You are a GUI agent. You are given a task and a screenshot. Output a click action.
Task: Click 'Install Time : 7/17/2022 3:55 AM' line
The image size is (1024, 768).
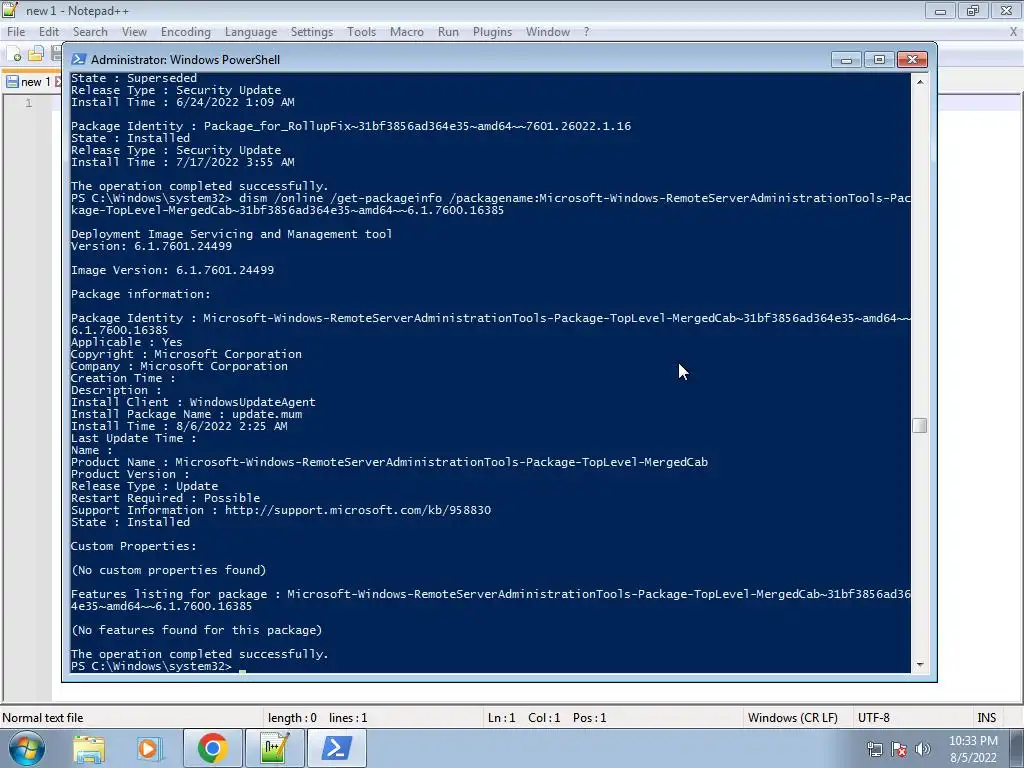(x=183, y=162)
